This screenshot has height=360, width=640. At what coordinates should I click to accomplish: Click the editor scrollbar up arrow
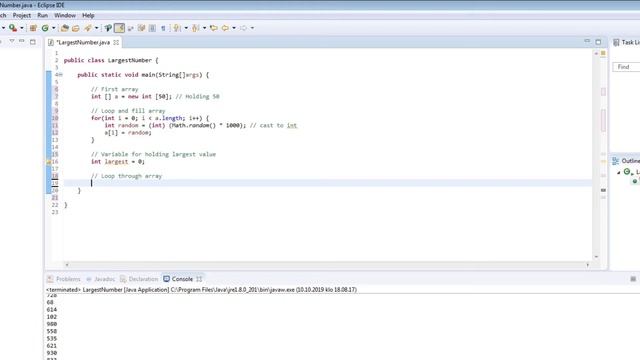pos(596,53)
